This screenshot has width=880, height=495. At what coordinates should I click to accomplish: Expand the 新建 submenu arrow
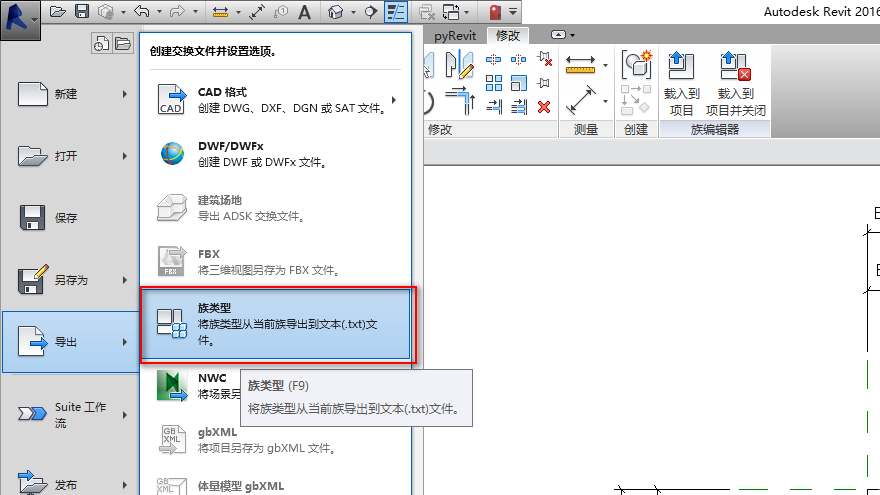coord(125,94)
